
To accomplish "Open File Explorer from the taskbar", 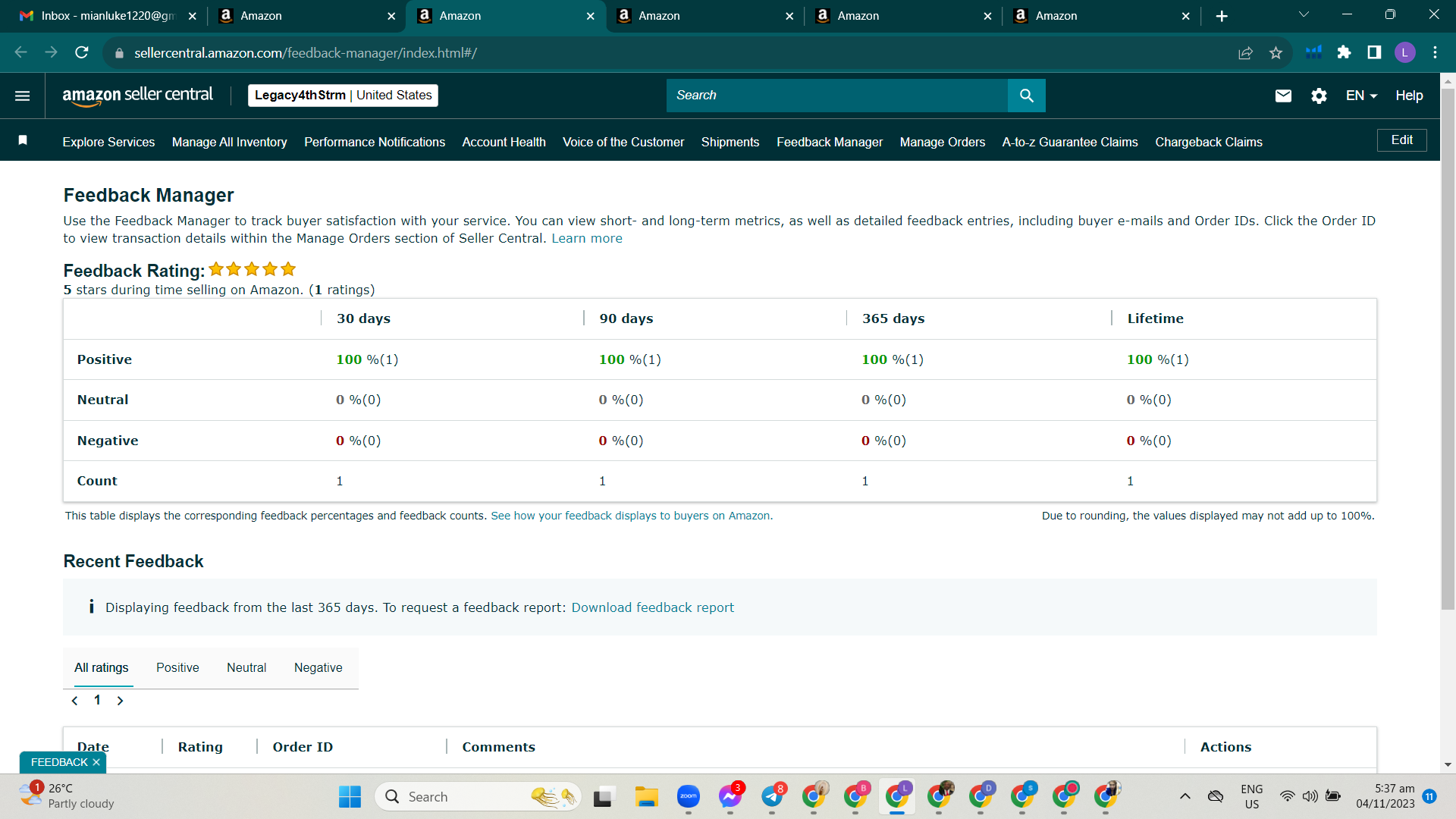I will pos(646,797).
